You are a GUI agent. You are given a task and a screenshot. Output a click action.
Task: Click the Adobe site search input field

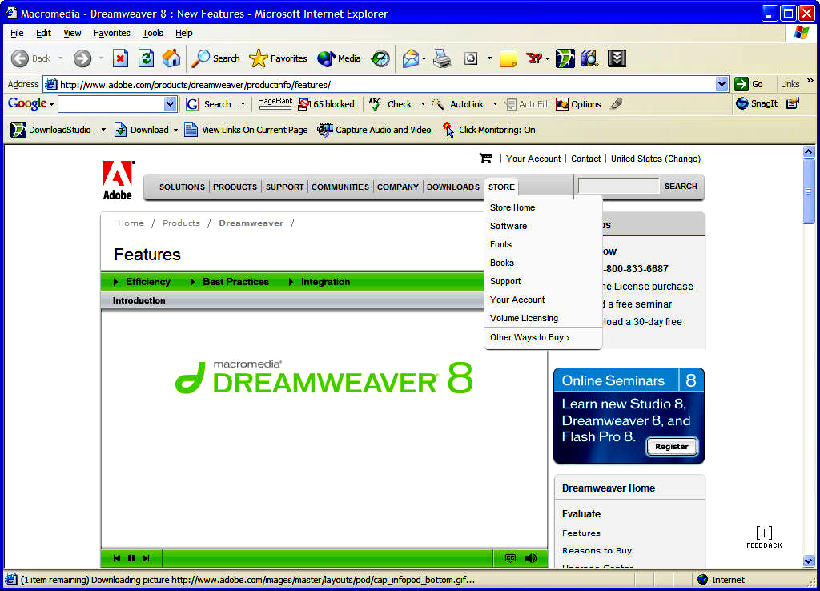619,186
